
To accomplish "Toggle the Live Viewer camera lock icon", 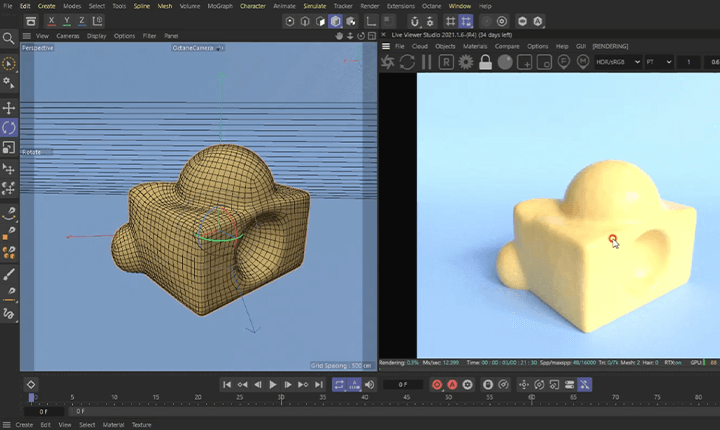I will [x=485, y=62].
